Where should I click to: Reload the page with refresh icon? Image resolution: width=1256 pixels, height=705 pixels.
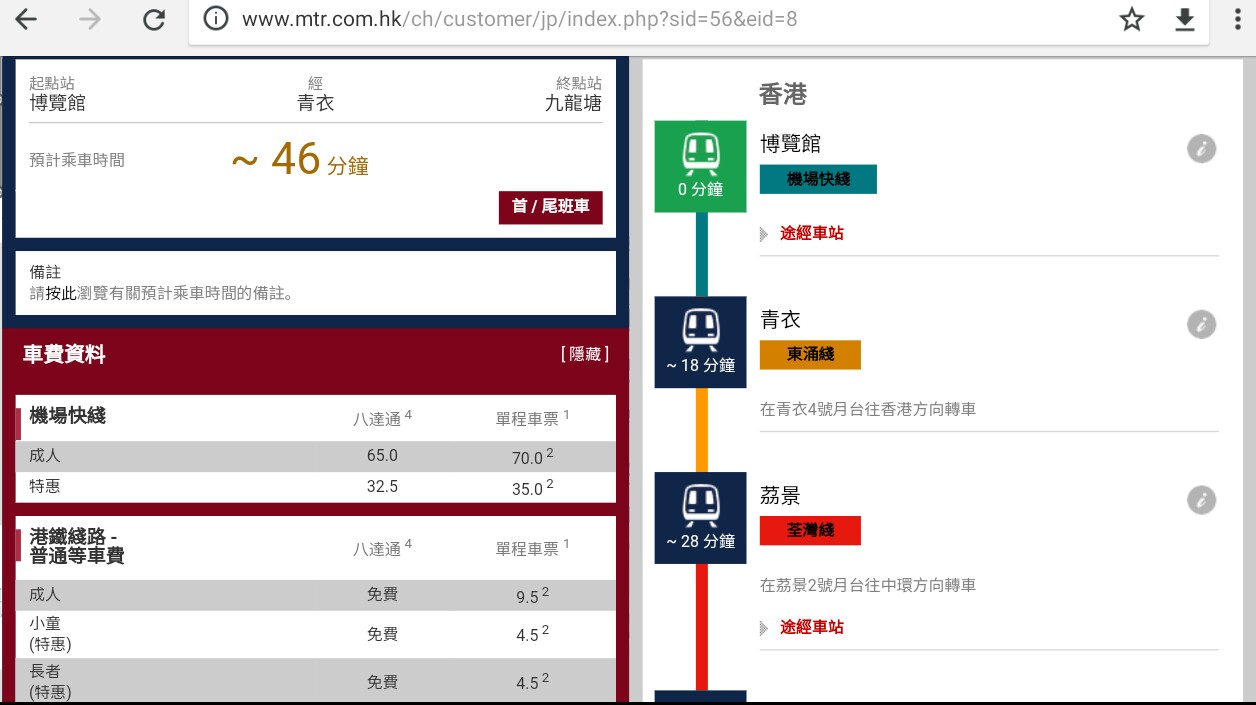[154, 19]
